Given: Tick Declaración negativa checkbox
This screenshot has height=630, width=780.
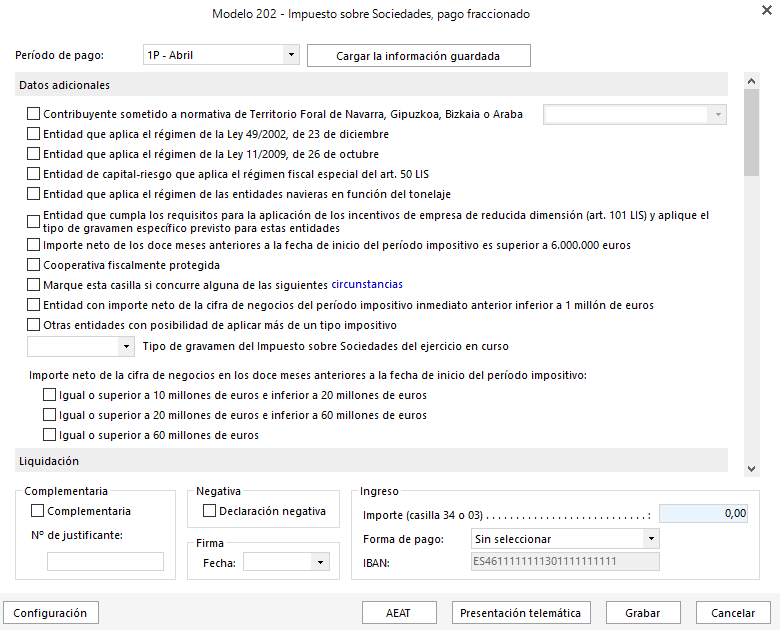Looking at the screenshot, I should (209, 511).
